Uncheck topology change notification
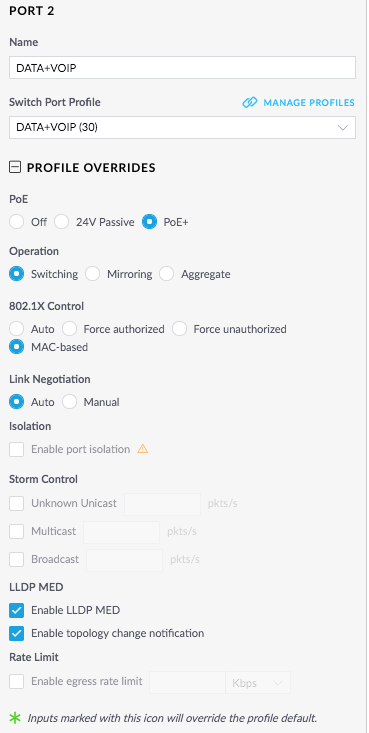The image size is (369, 733). pos(16,633)
